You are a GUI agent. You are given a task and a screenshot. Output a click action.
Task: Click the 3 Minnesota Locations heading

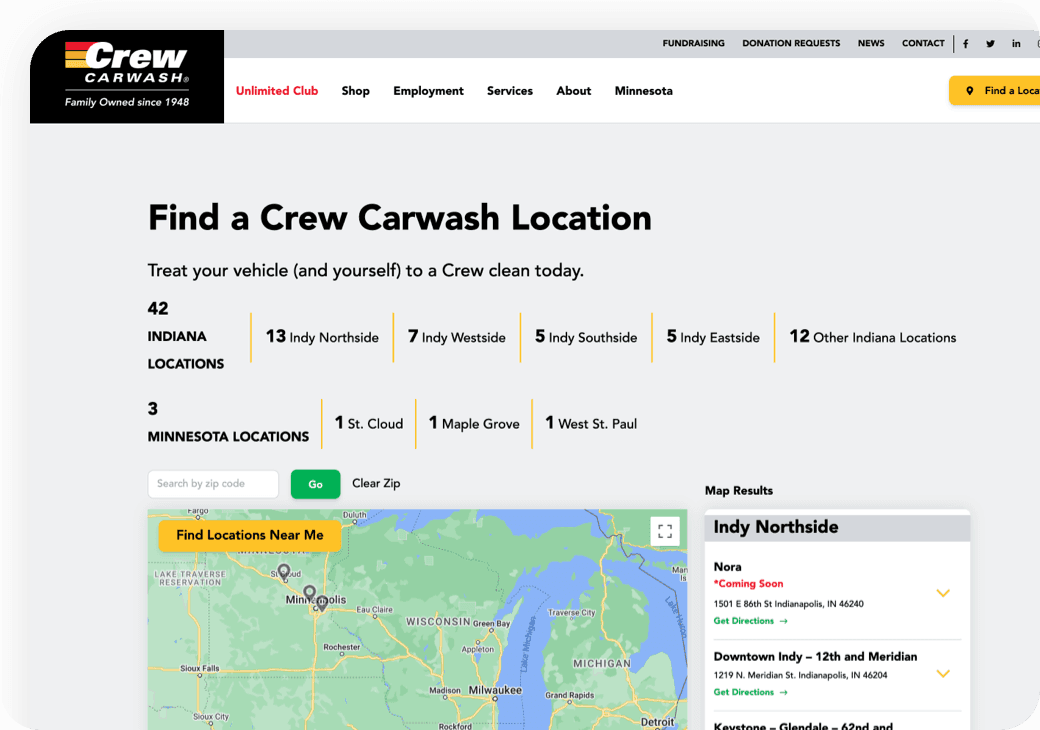coord(228,422)
